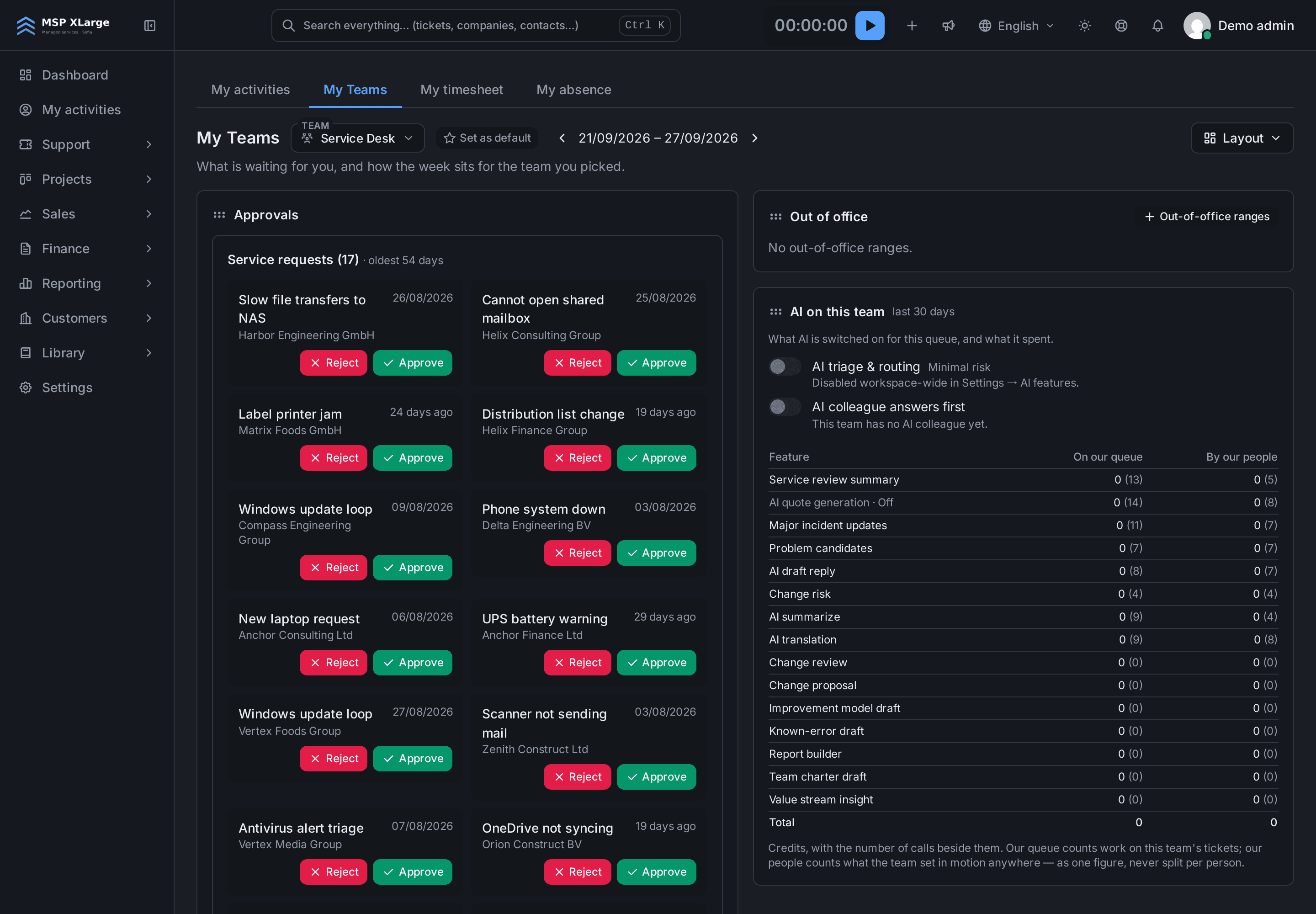Switch to the My absence tab
Viewport: 1316px width, 914px height.
coord(573,90)
